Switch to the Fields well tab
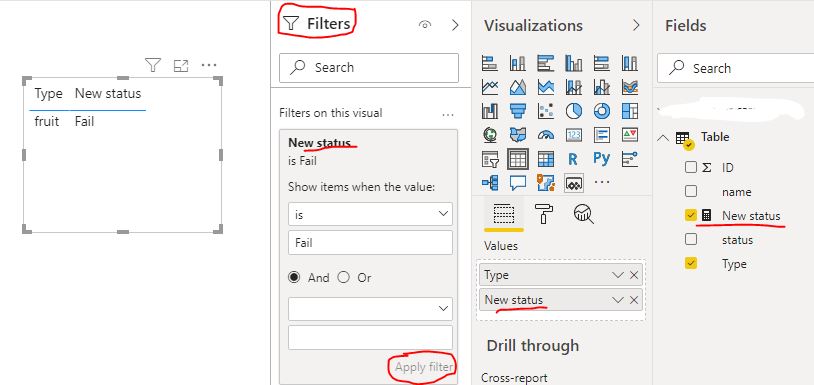 tap(504, 214)
